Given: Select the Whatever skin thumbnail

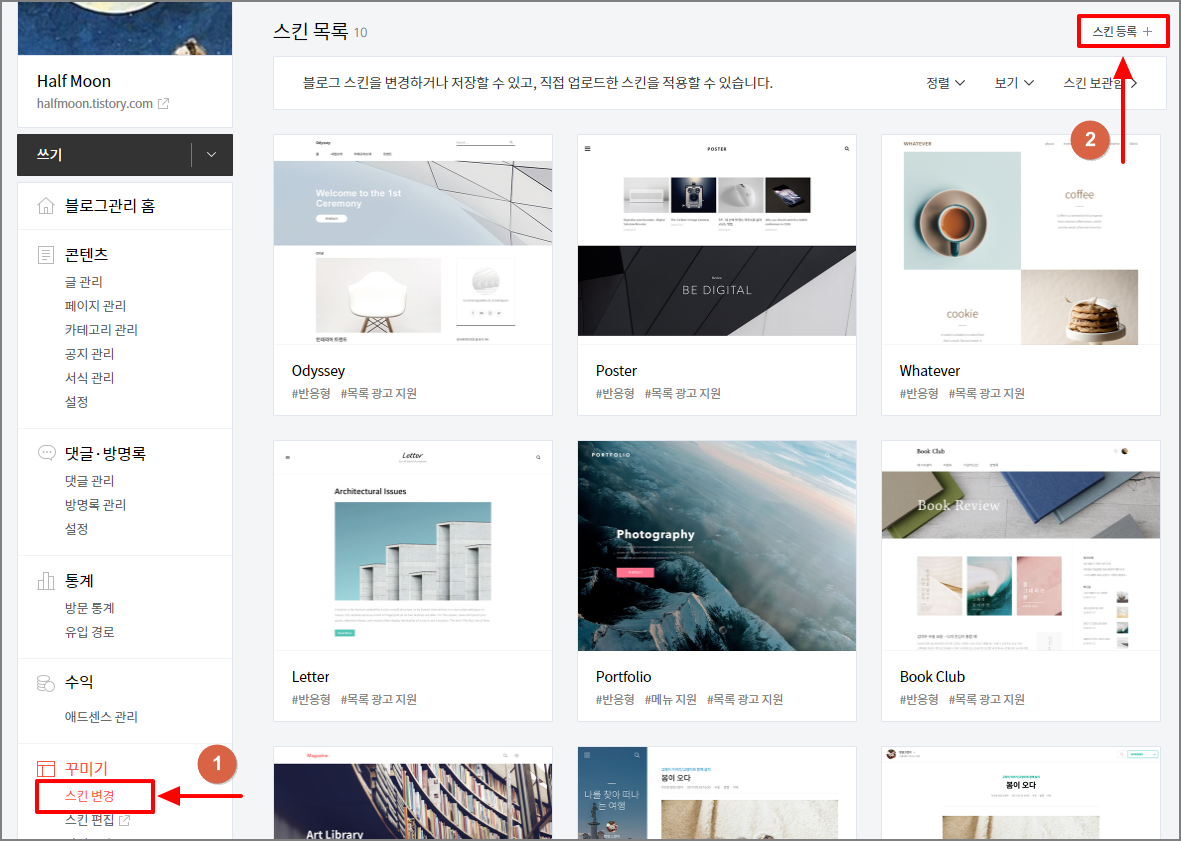Looking at the screenshot, I should [x=1021, y=239].
